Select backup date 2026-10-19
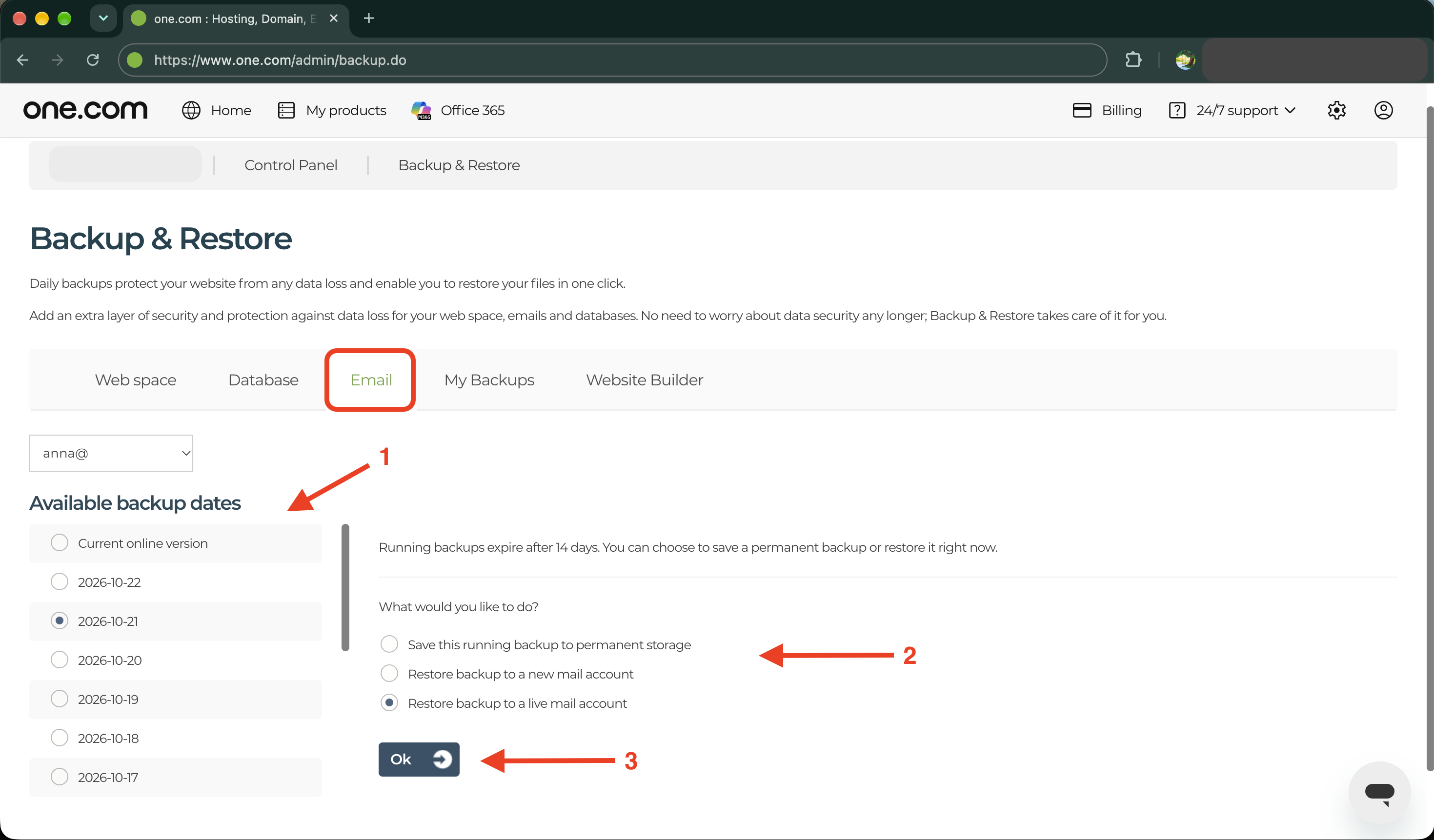Screen dimensions: 1434x840 coord(59,699)
